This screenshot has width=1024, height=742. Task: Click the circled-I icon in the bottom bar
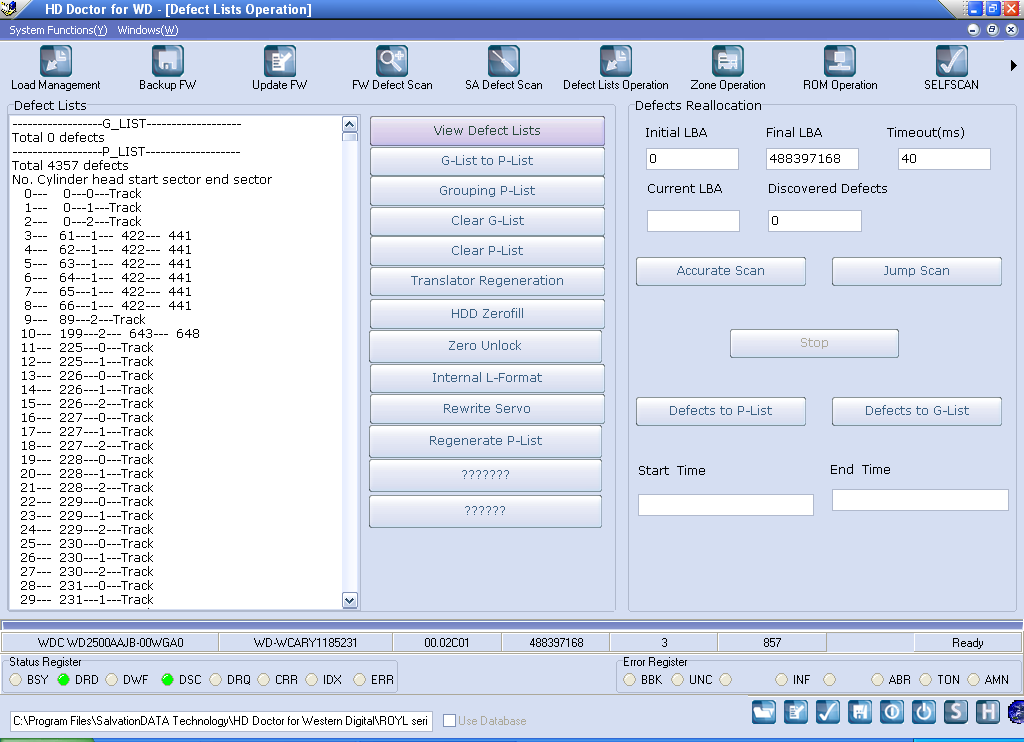[x=891, y=711]
